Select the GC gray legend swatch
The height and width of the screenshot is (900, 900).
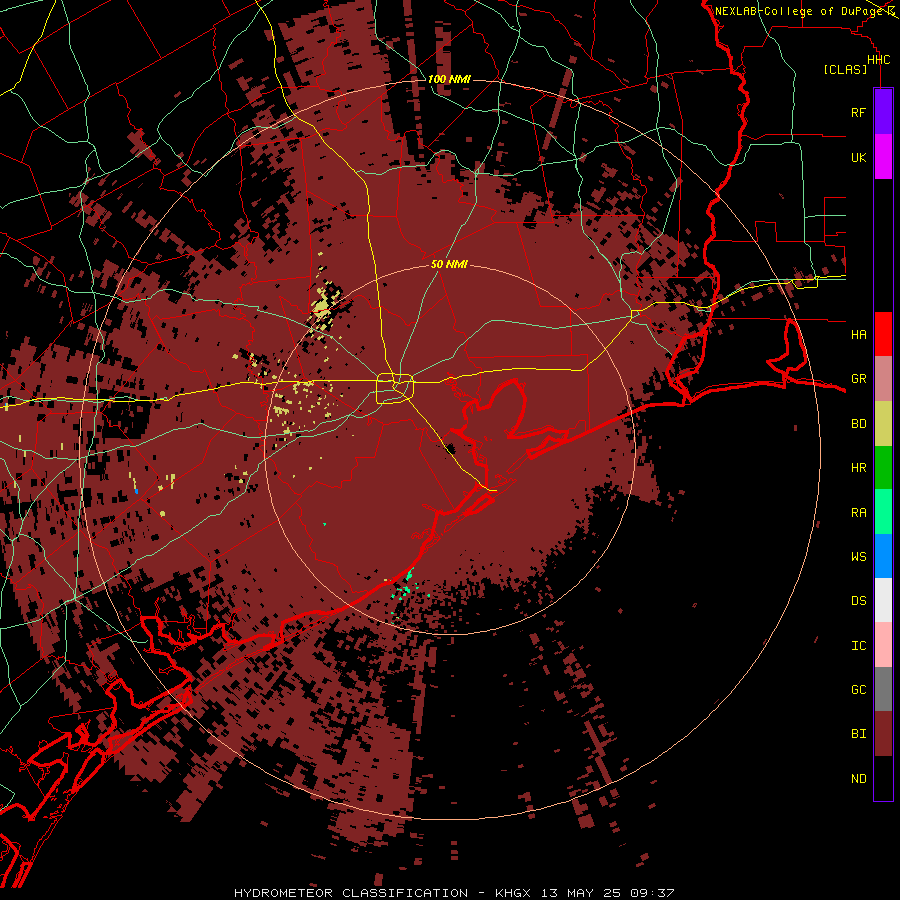(883, 689)
